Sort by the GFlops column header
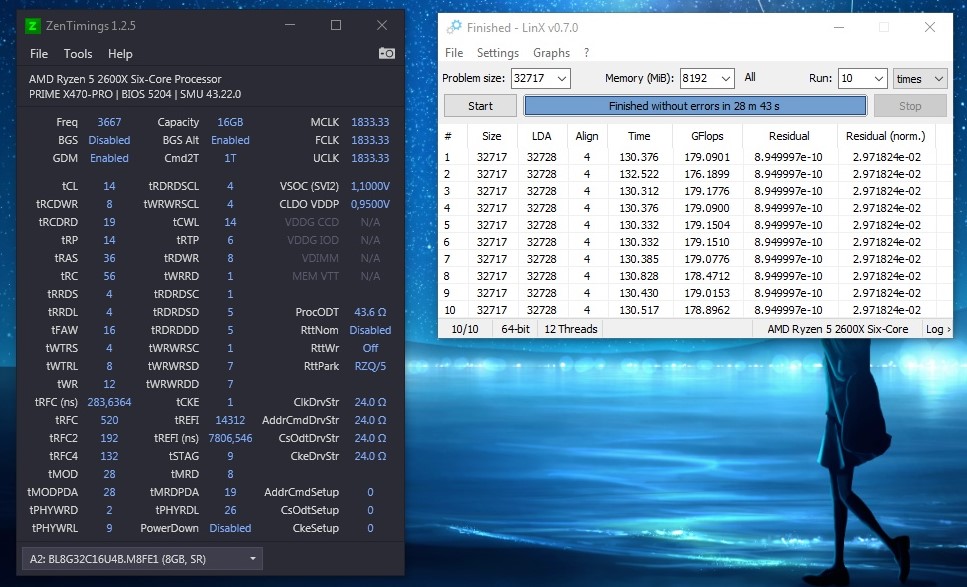Viewport: 967px width, 587px height. [x=707, y=136]
